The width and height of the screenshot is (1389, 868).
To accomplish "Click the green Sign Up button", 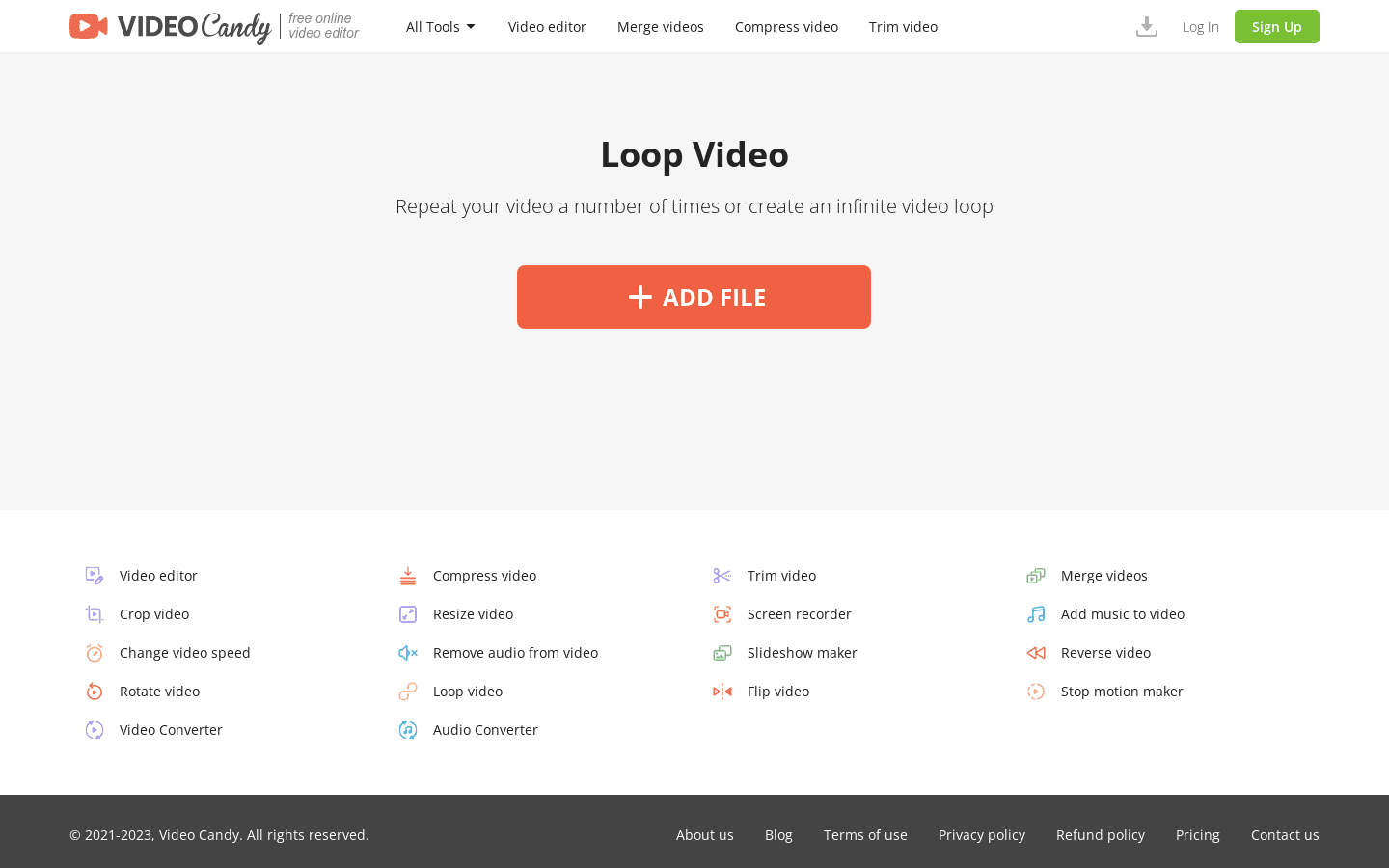I will (1276, 27).
